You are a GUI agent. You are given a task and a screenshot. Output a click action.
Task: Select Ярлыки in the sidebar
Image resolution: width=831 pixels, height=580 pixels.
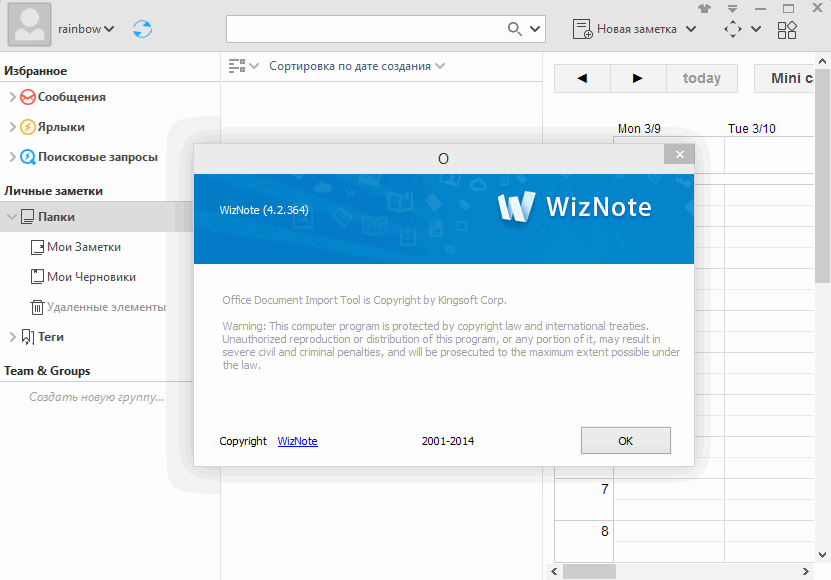coord(61,127)
